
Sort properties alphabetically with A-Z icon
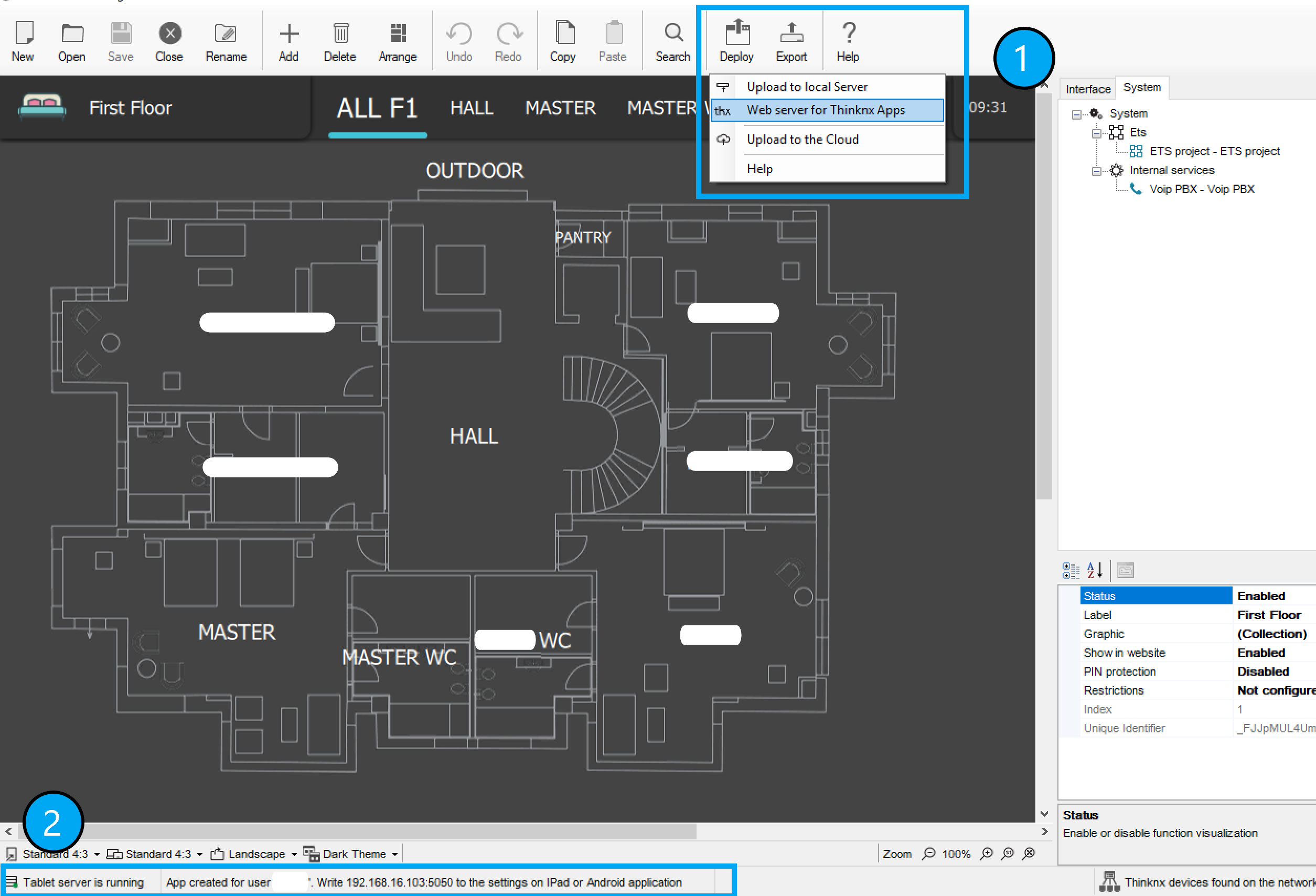click(1094, 570)
